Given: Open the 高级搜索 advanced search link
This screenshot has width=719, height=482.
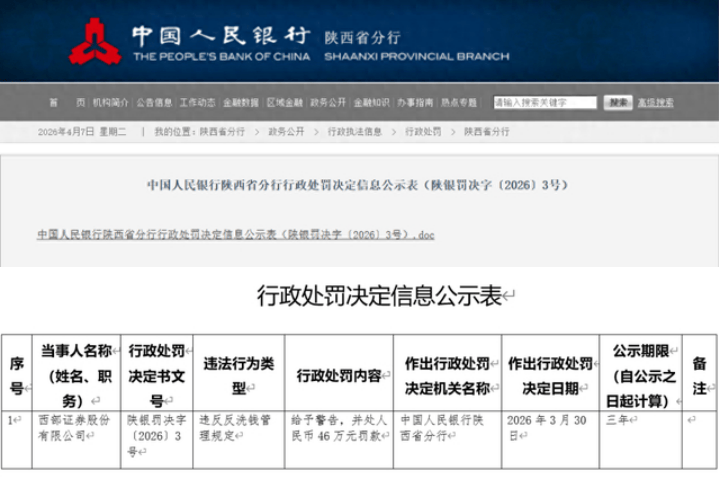Looking at the screenshot, I should click(x=656, y=103).
